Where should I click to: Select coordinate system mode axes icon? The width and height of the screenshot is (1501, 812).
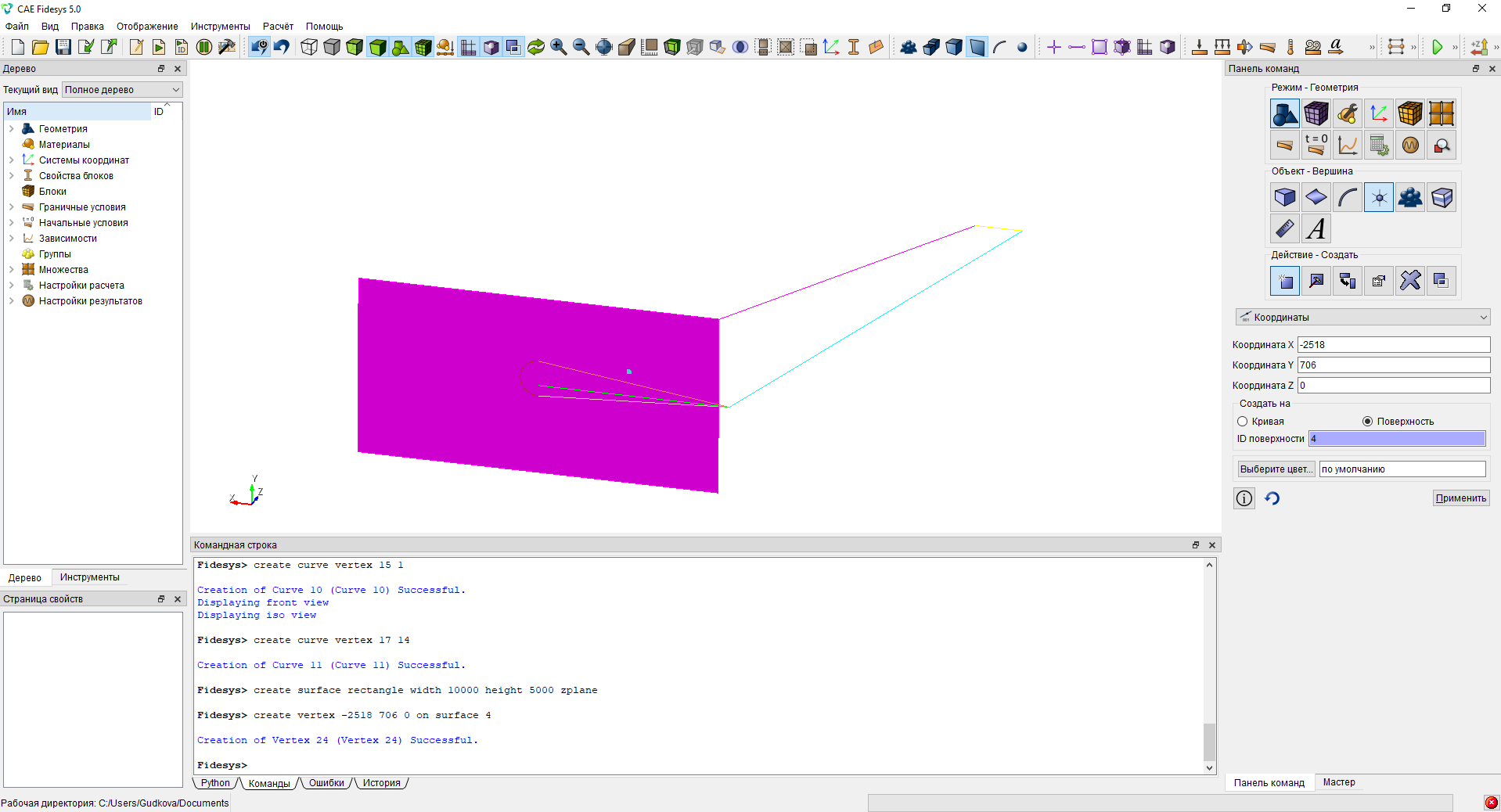tap(1379, 113)
